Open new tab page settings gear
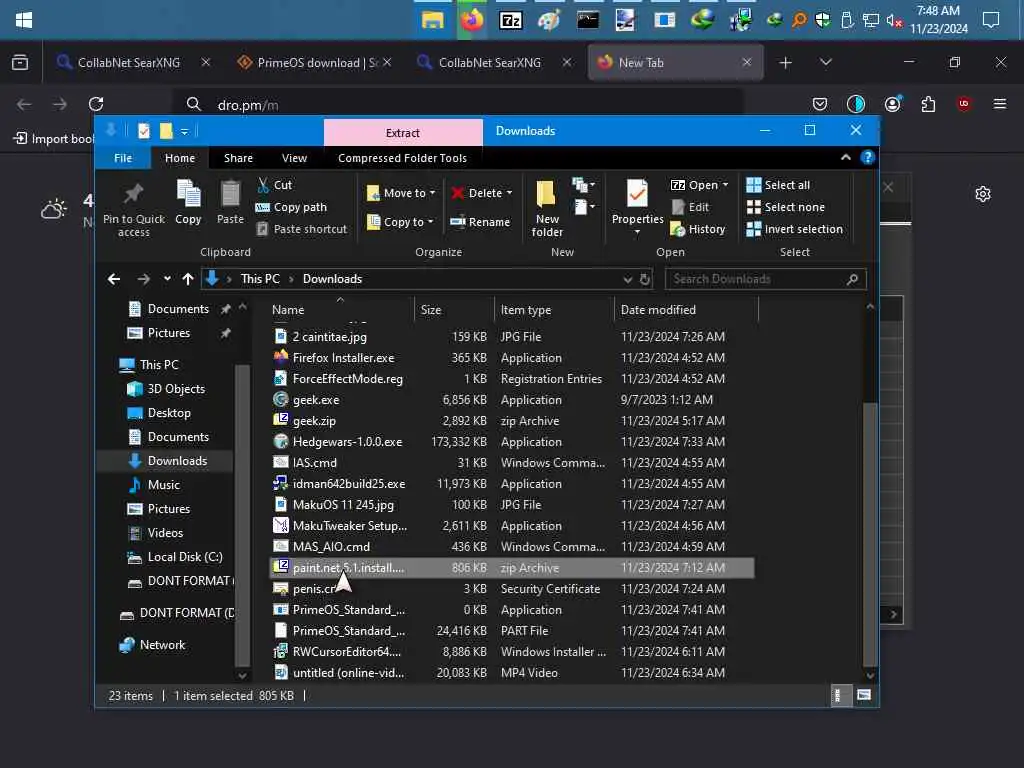Viewport: 1024px width, 768px height. (x=983, y=194)
